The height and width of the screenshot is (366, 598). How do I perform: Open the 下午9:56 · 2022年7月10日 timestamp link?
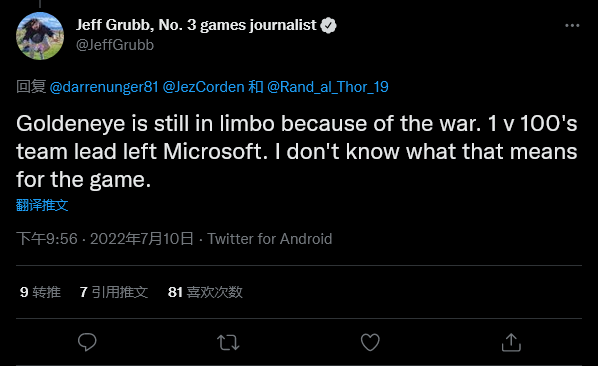click(105, 239)
